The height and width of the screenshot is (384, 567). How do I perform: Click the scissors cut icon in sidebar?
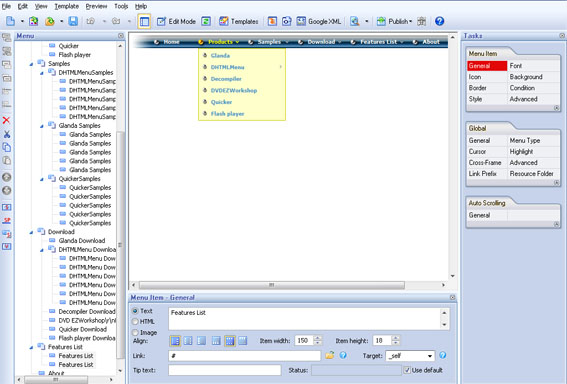(x=7, y=134)
